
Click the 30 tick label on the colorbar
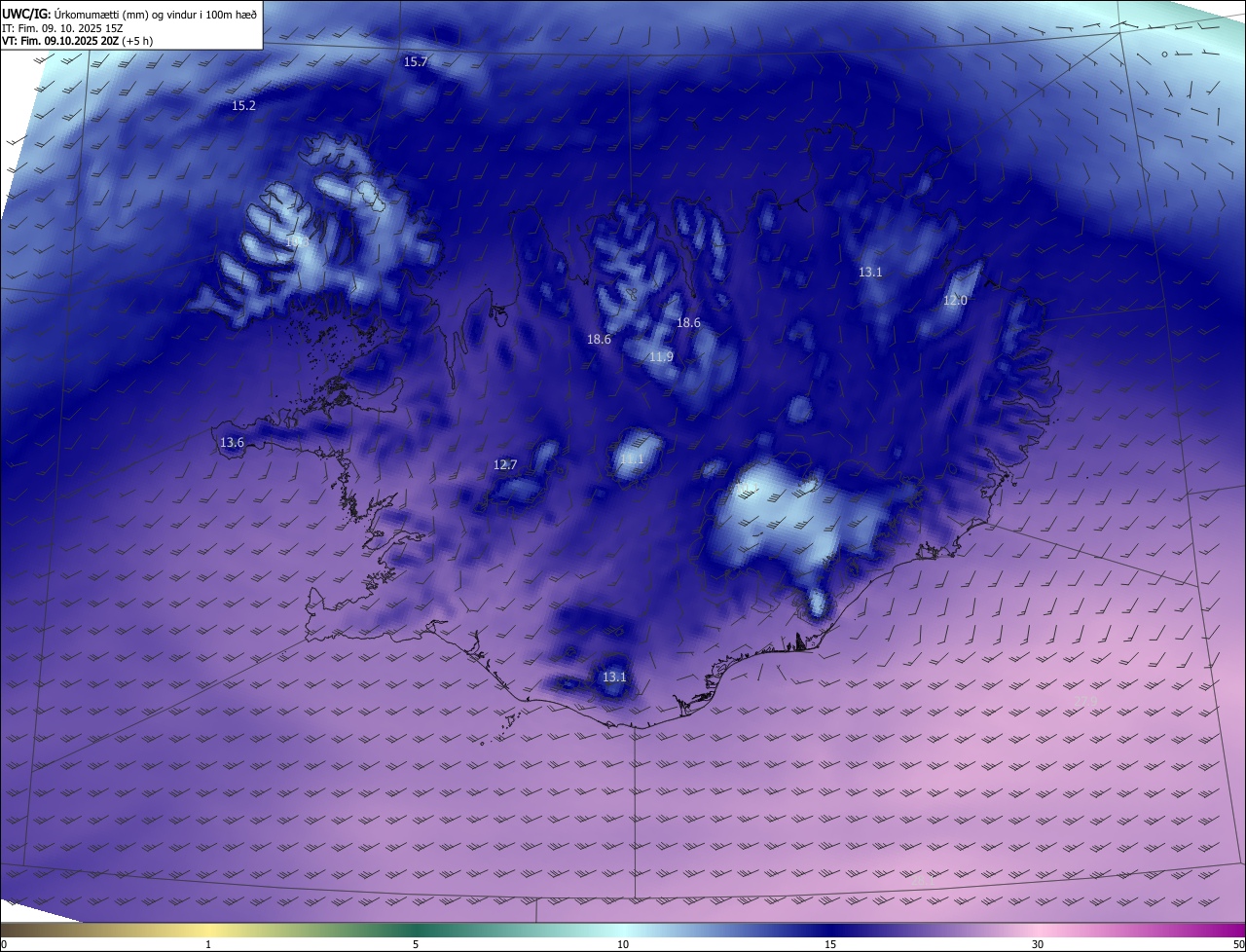point(1038,944)
